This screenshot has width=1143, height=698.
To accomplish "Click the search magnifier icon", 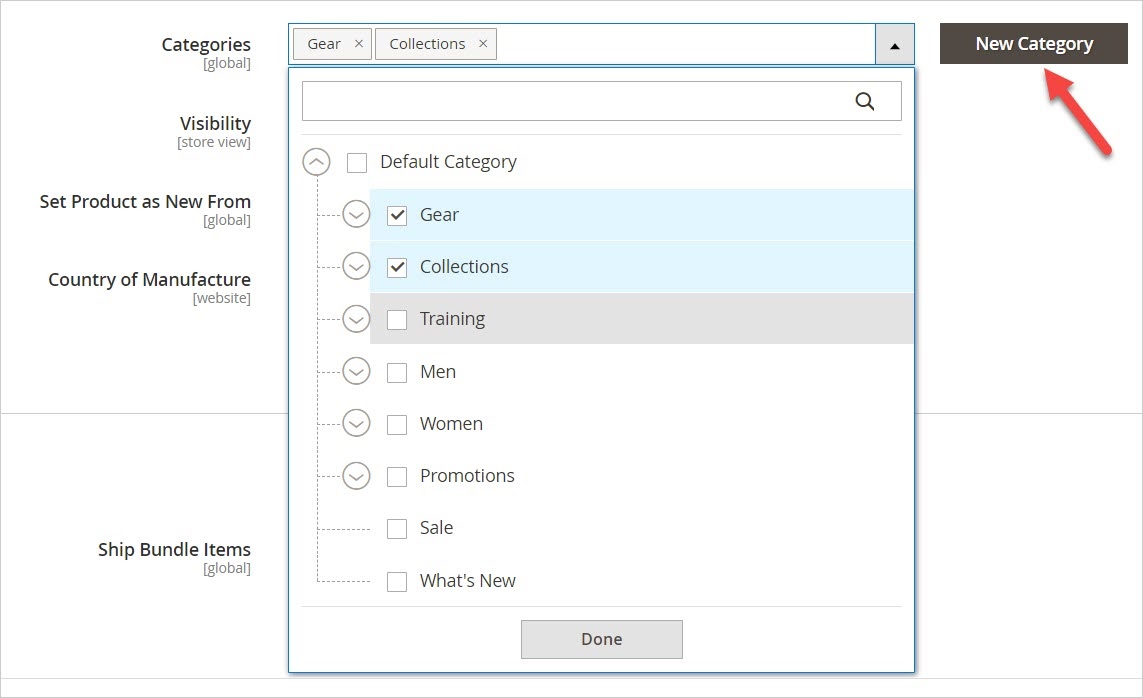I will (x=865, y=101).
